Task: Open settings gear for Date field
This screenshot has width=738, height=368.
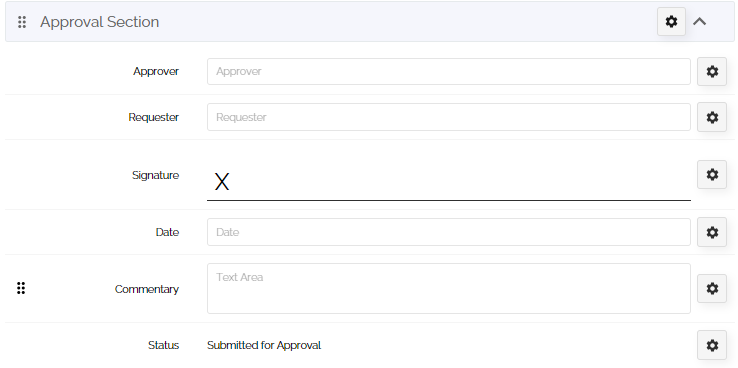Action: point(712,232)
